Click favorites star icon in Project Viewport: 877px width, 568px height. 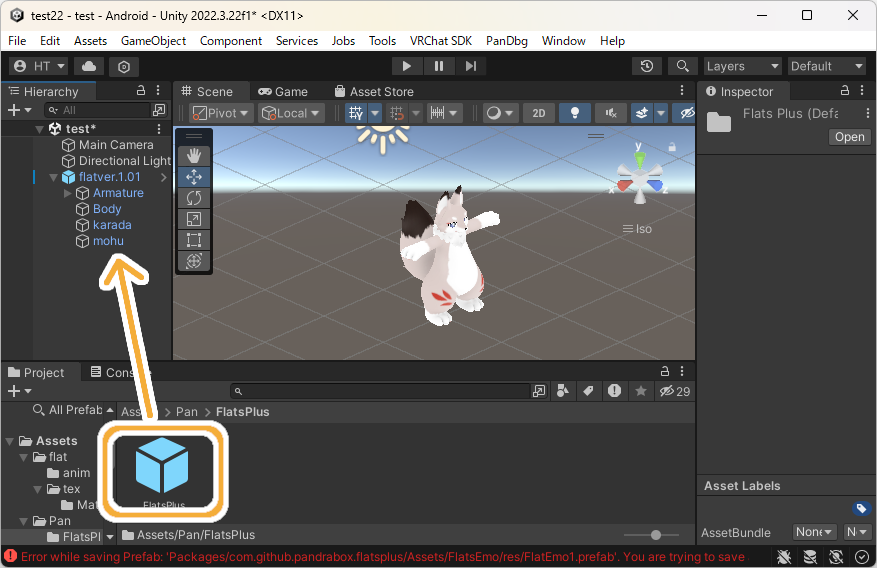641,391
